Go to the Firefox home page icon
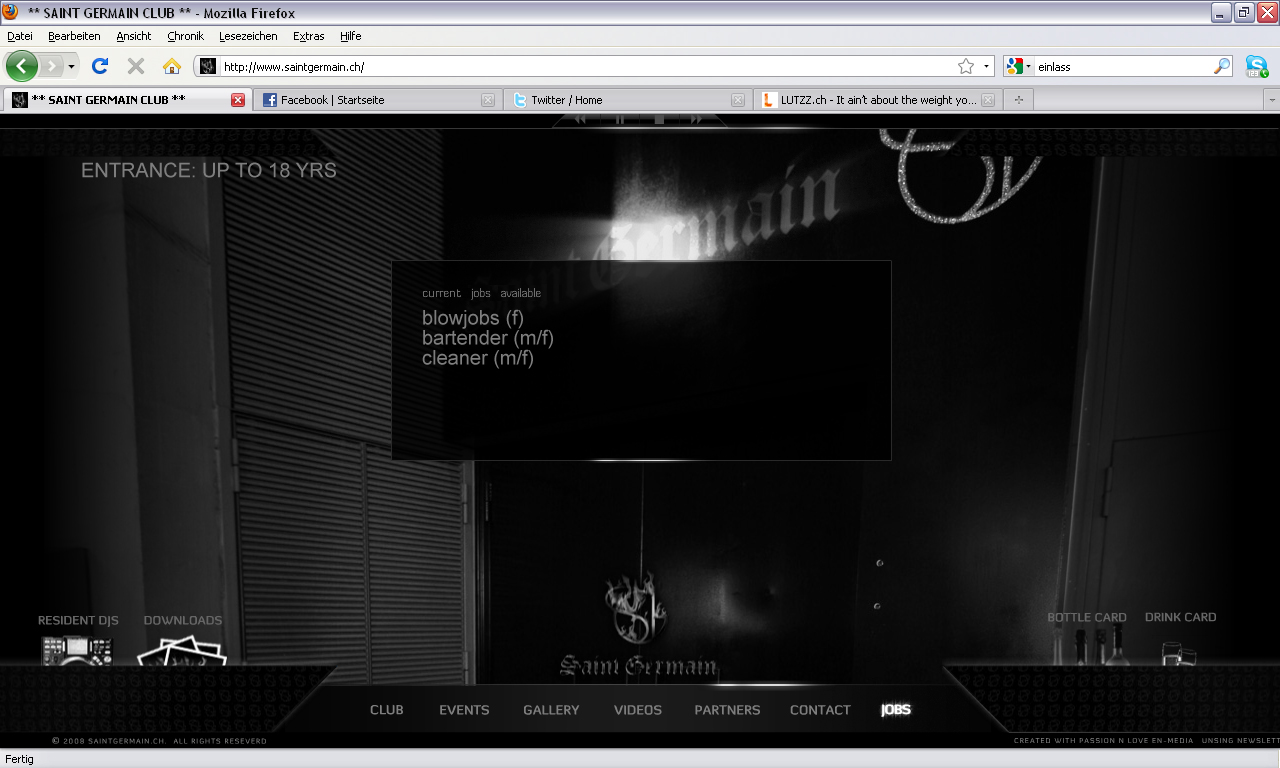The image size is (1280, 768). 172,66
